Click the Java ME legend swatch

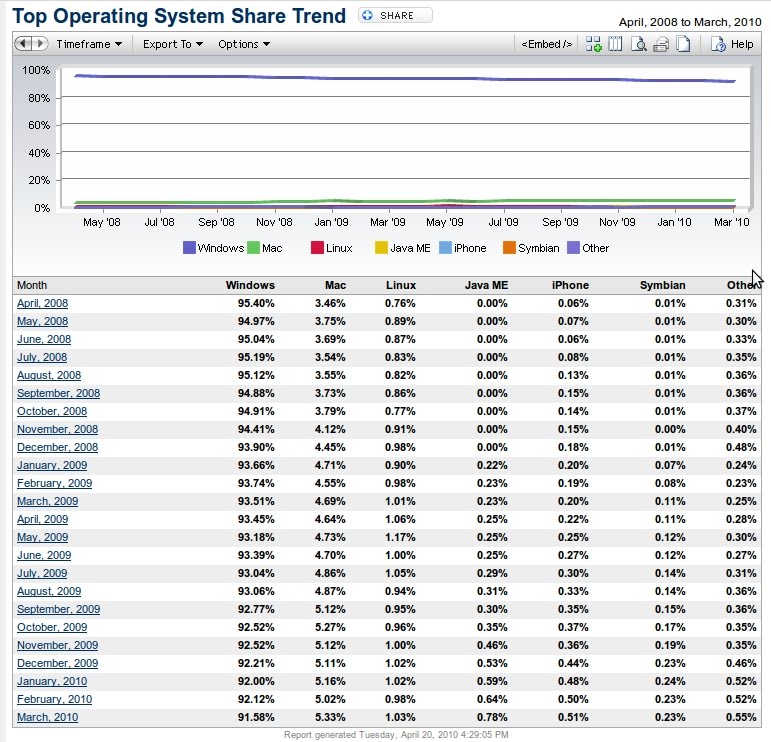pos(381,248)
